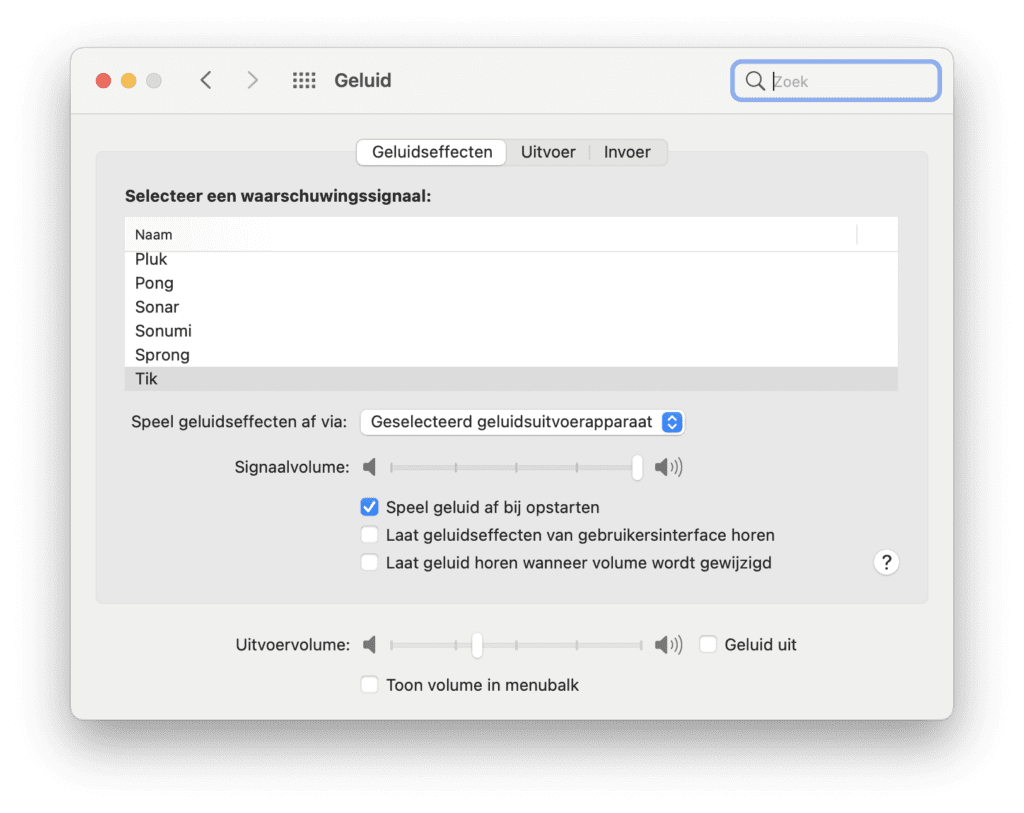
Task: Switch to the Geluidseffecten tab
Action: click(432, 152)
